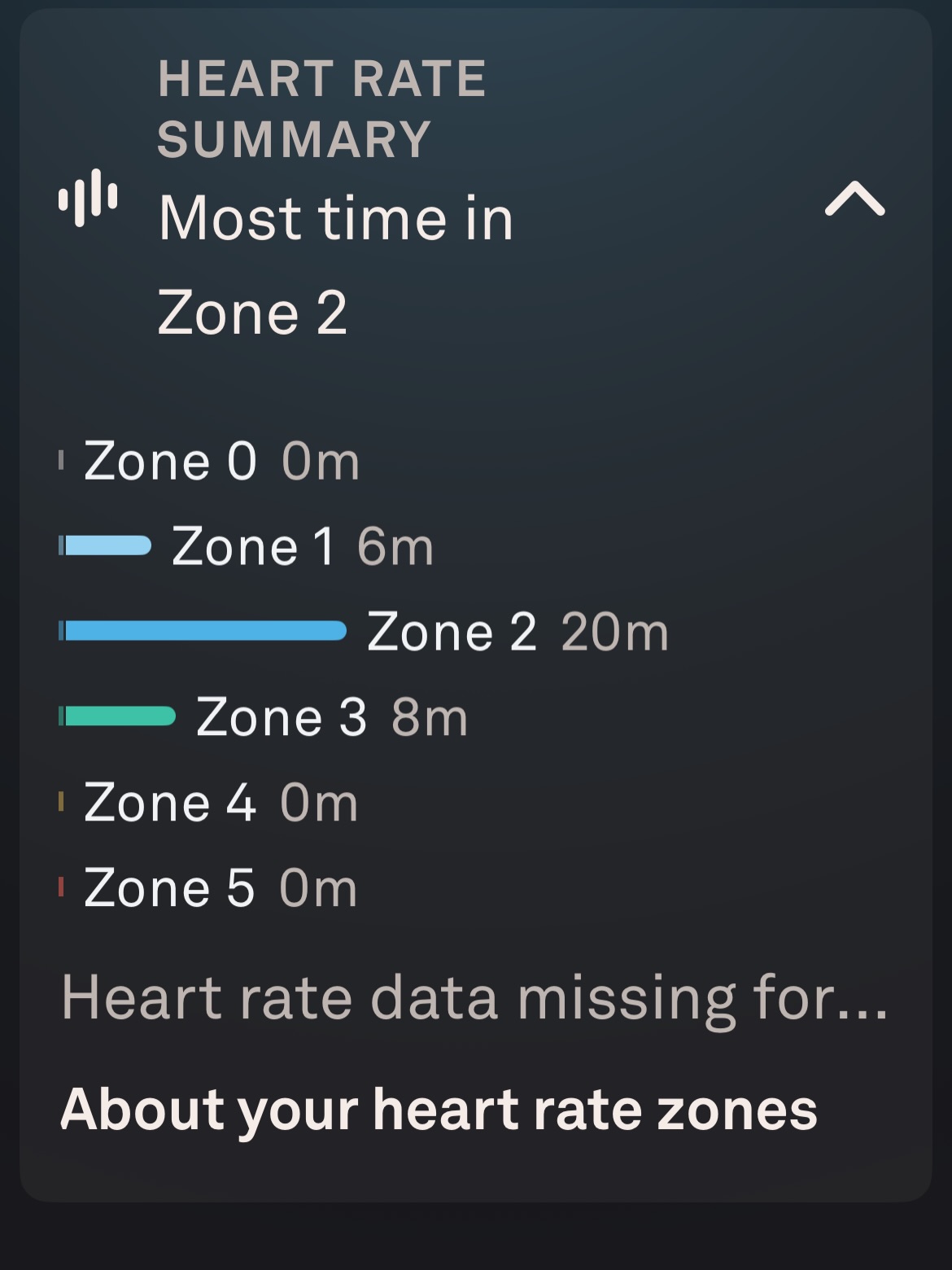Image resolution: width=952 pixels, height=1270 pixels.
Task: Click the heart rate waveform icon
Action: (88, 198)
